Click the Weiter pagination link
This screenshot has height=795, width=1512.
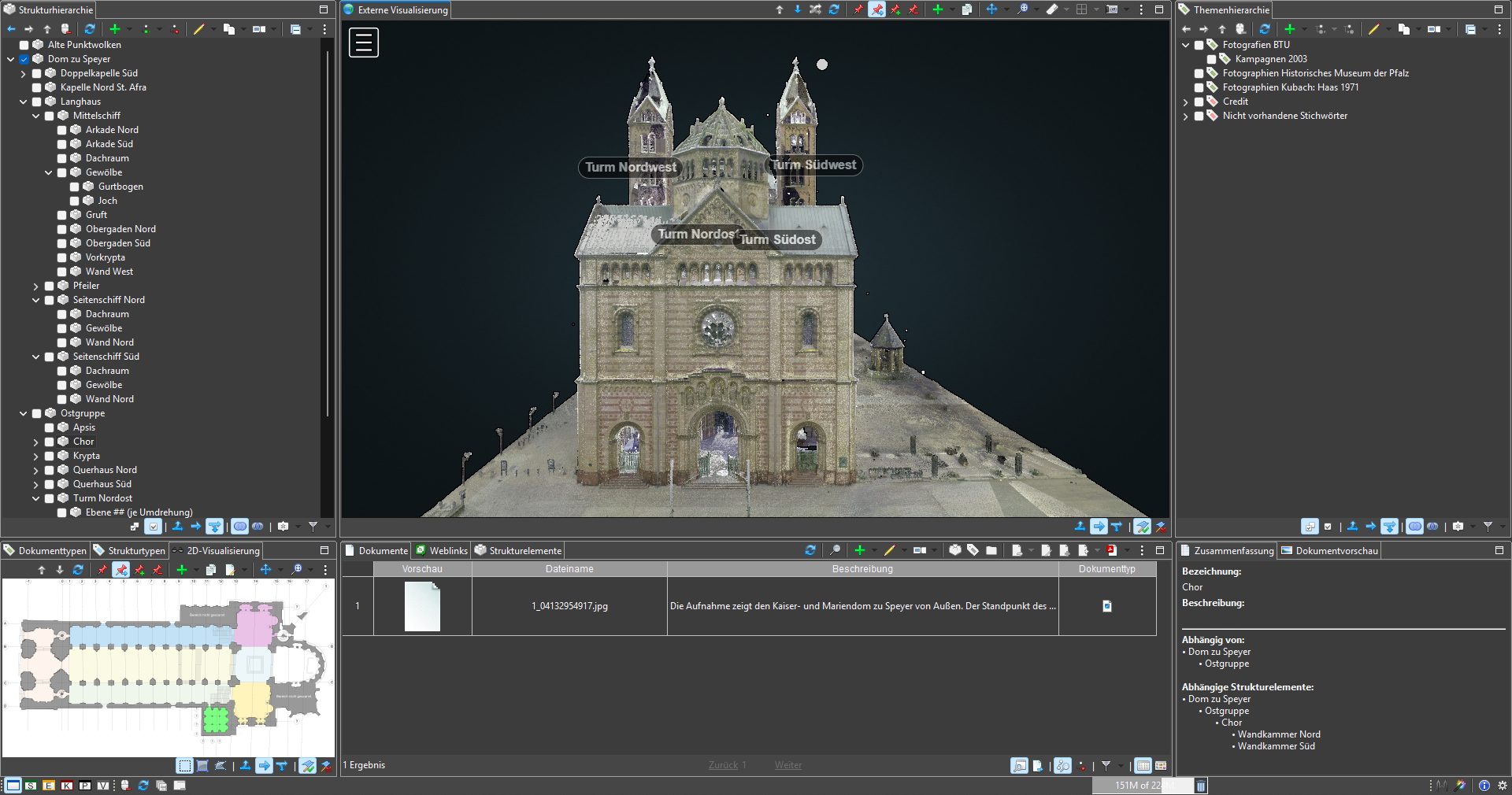tap(787, 765)
